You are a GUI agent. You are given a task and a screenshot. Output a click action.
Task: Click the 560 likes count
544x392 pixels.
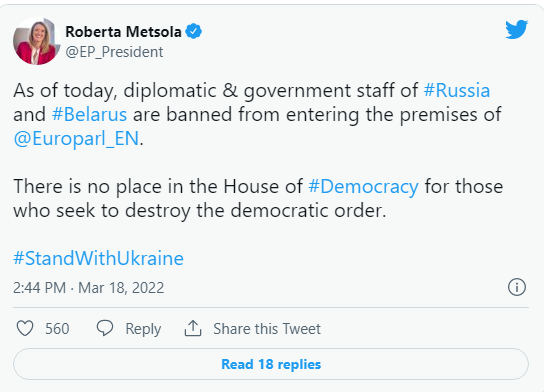57,329
